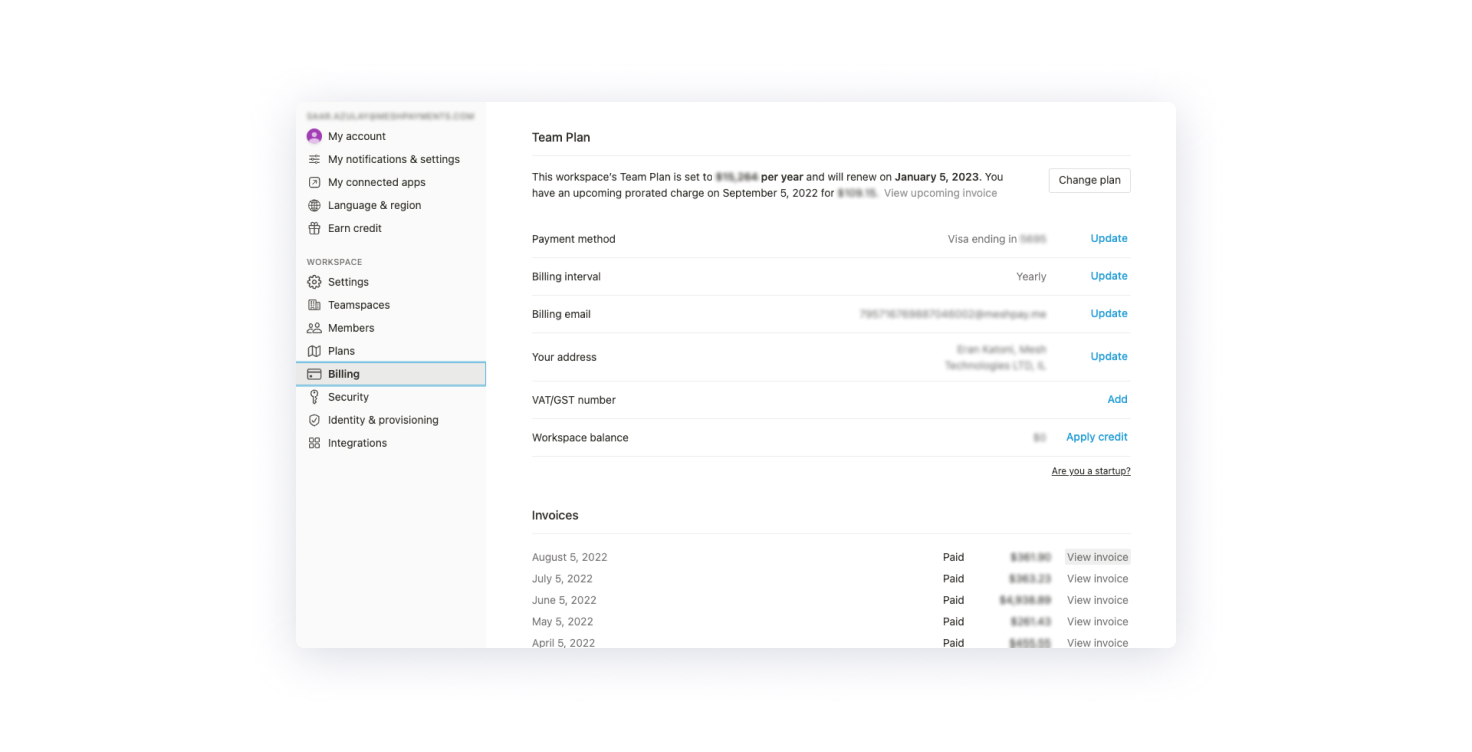Open the Plans section in sidebar
This screenshot has width=1472, height=752.
pyautogui.click(x=341, y=351)
